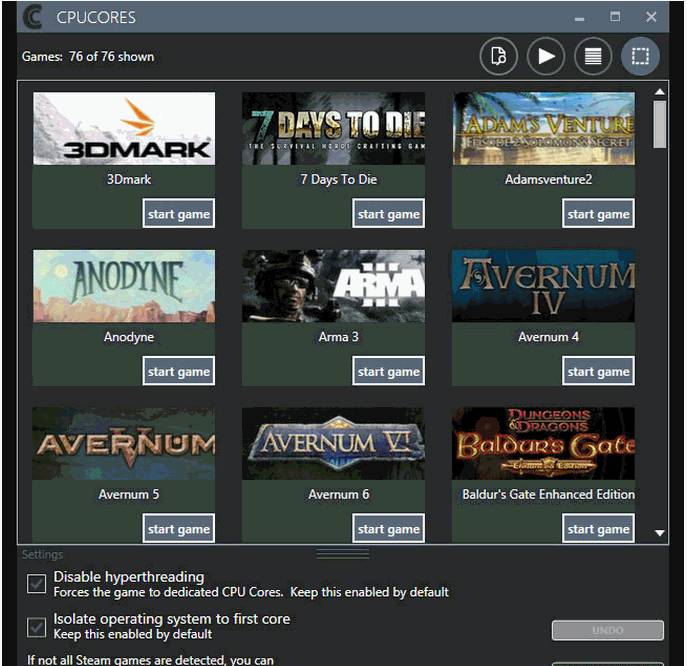Start game for 7 Days To Die
Viewport: 687px width, 666px height.
tap(389, 213)
